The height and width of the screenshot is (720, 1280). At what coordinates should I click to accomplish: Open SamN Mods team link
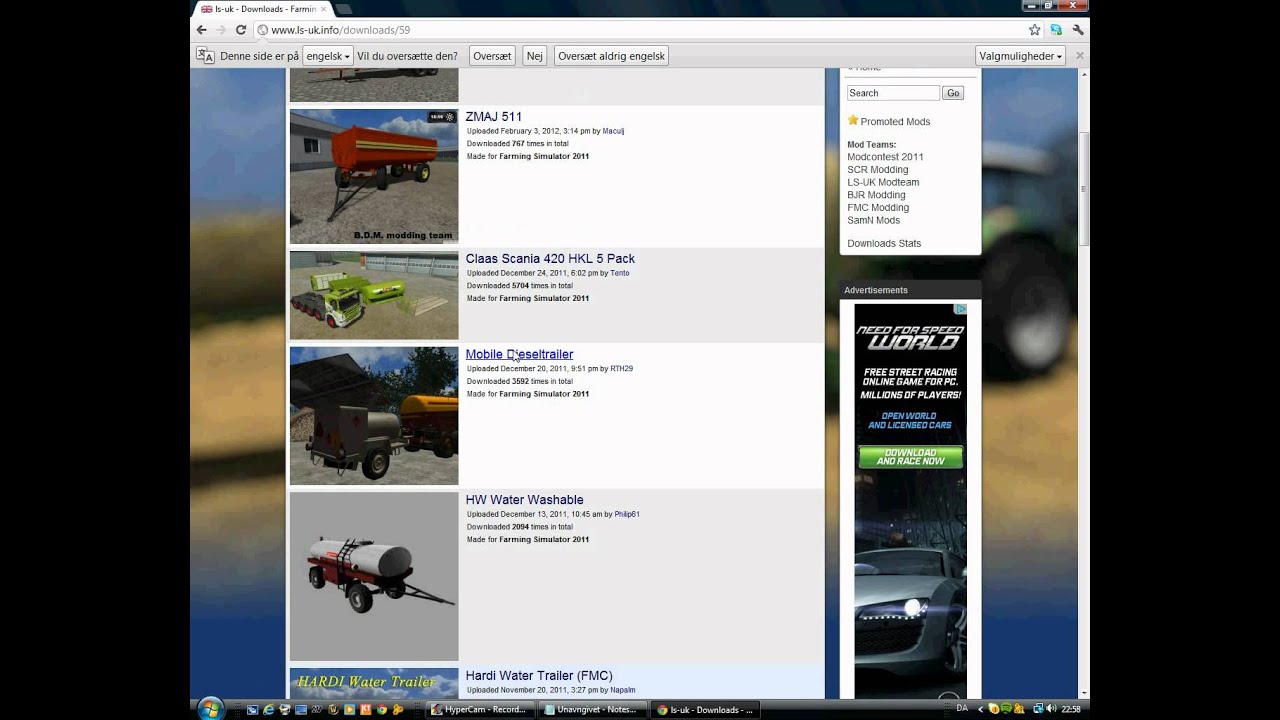point(873,221)
